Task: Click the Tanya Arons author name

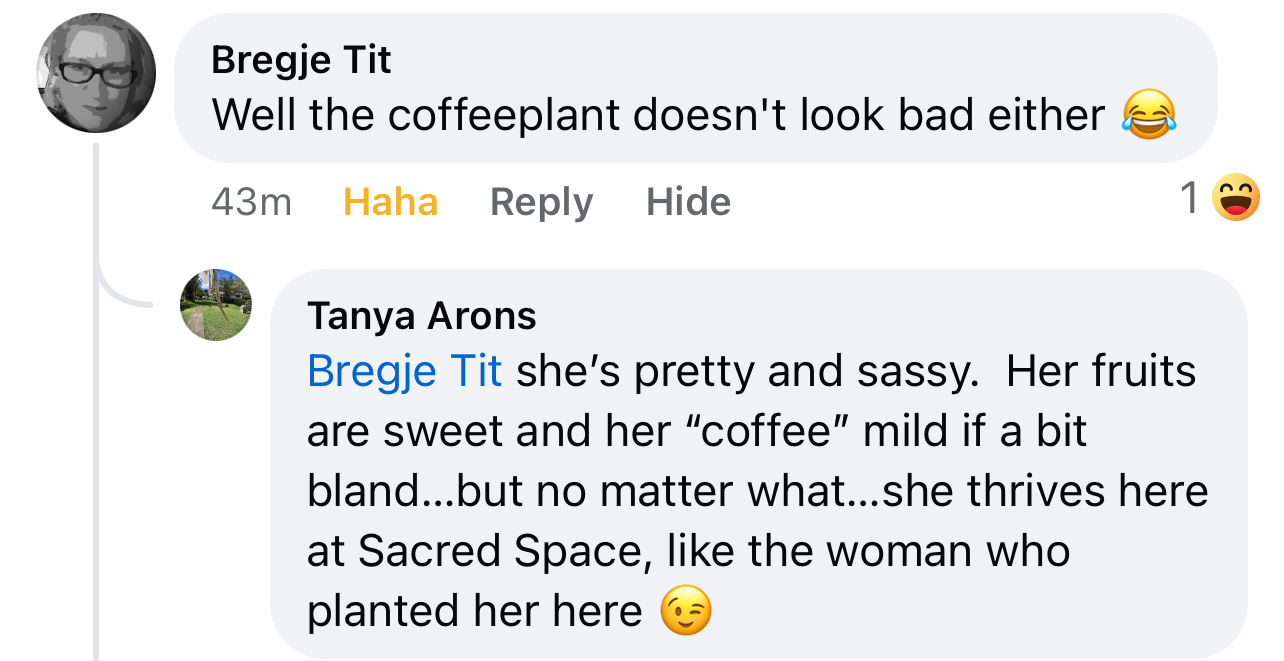Action: [x=422, y=316]
